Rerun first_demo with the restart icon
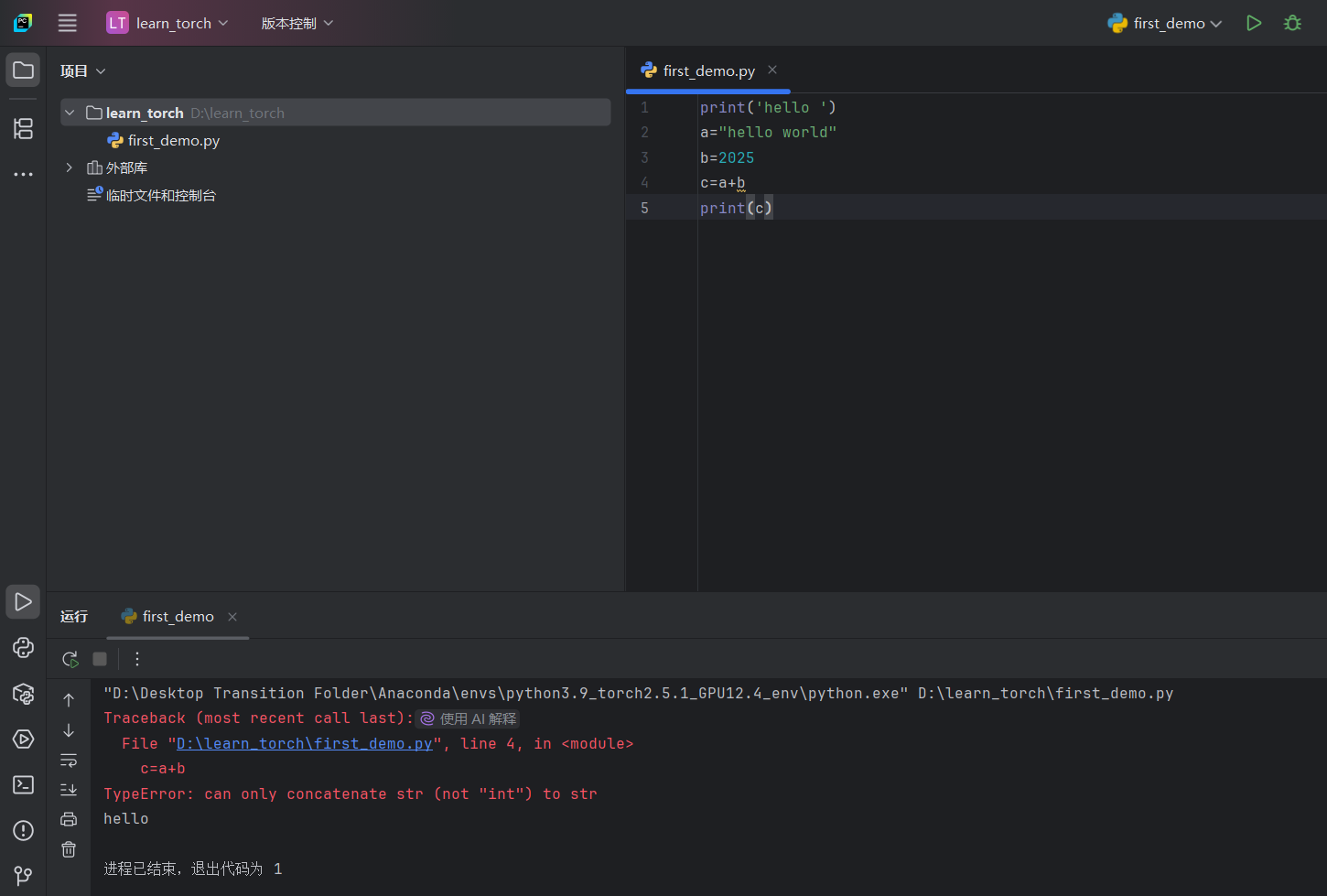The width and height of the screenshot is (1327, 896). 69,658
